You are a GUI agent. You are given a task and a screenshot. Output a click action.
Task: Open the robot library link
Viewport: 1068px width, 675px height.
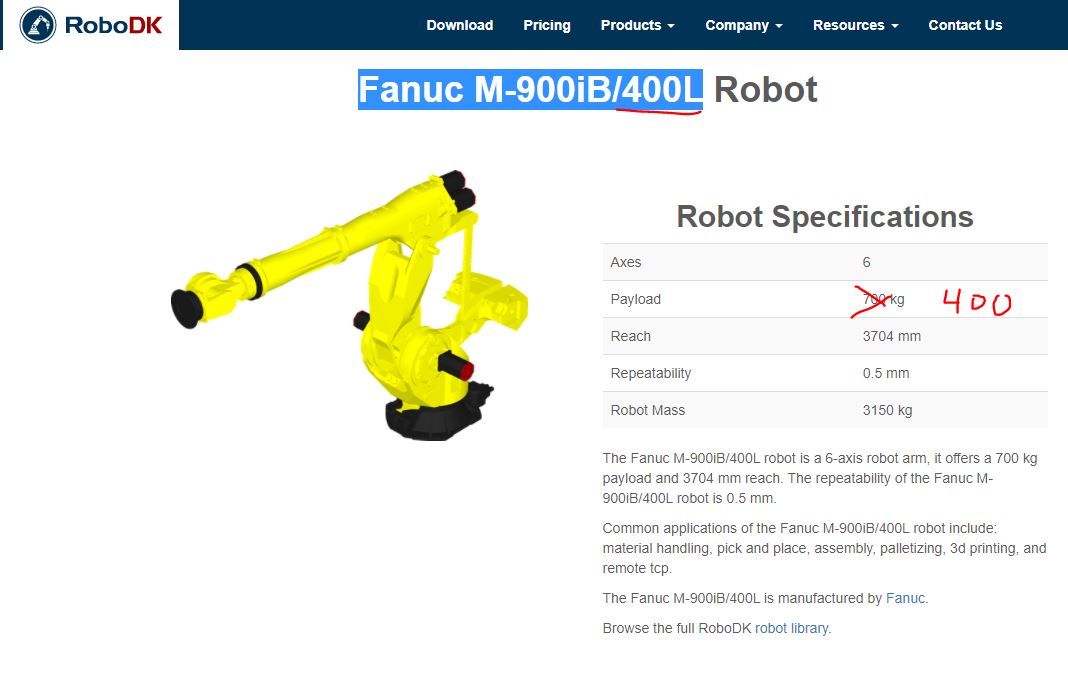coord(791,628)
